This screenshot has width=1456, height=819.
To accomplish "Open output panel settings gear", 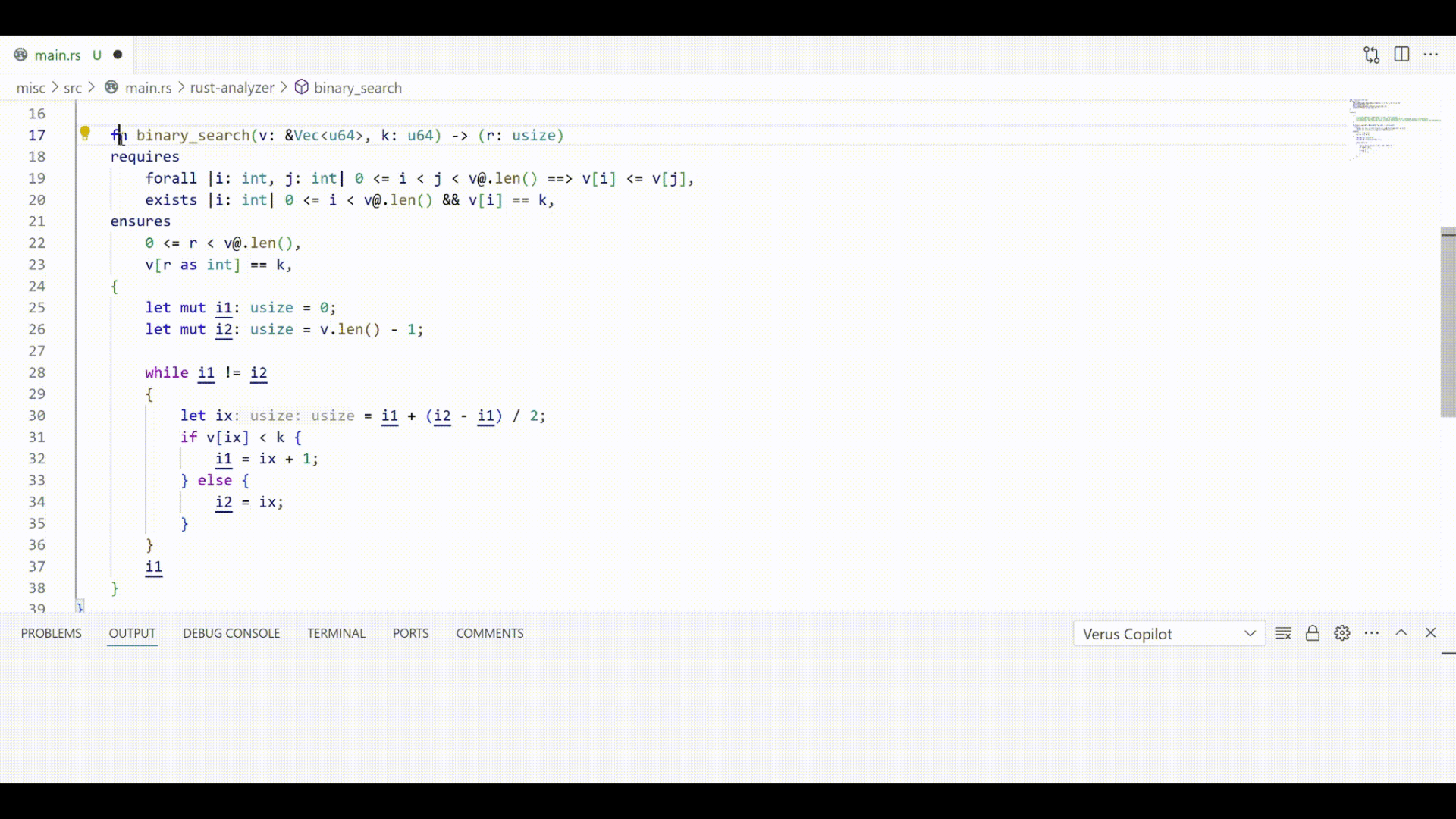I will (1342, 633).
